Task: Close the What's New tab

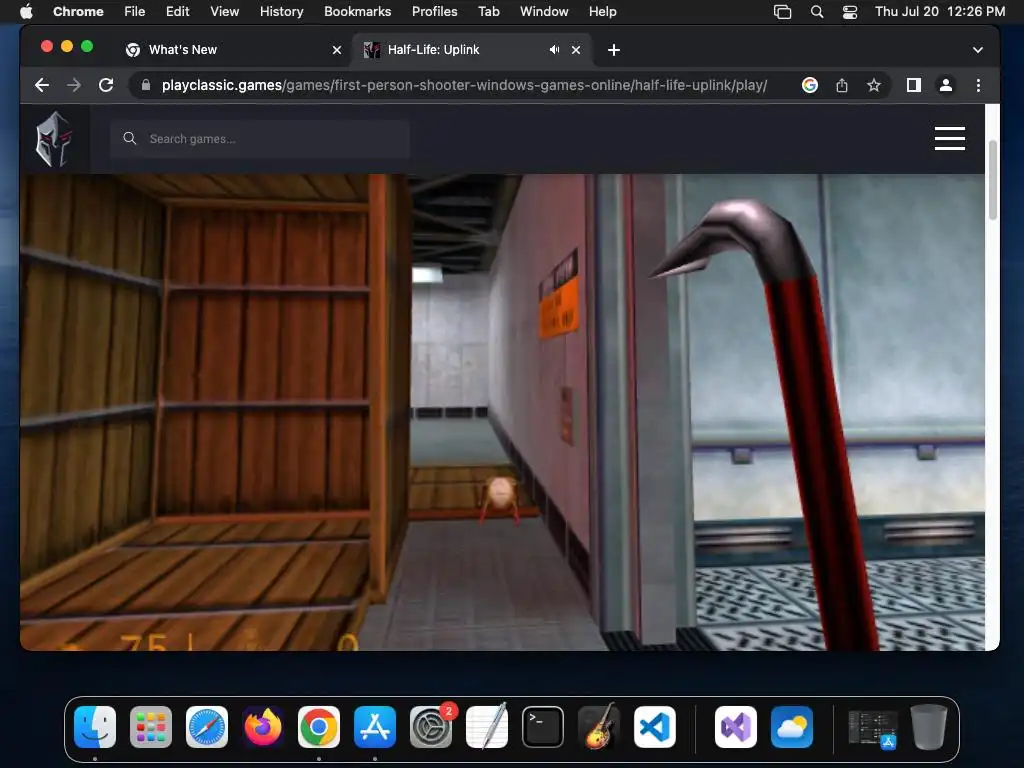Action: click(x=337, y=50)
